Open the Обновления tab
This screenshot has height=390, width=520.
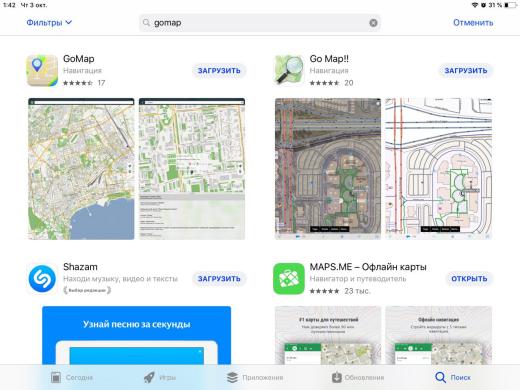[358, 377]
